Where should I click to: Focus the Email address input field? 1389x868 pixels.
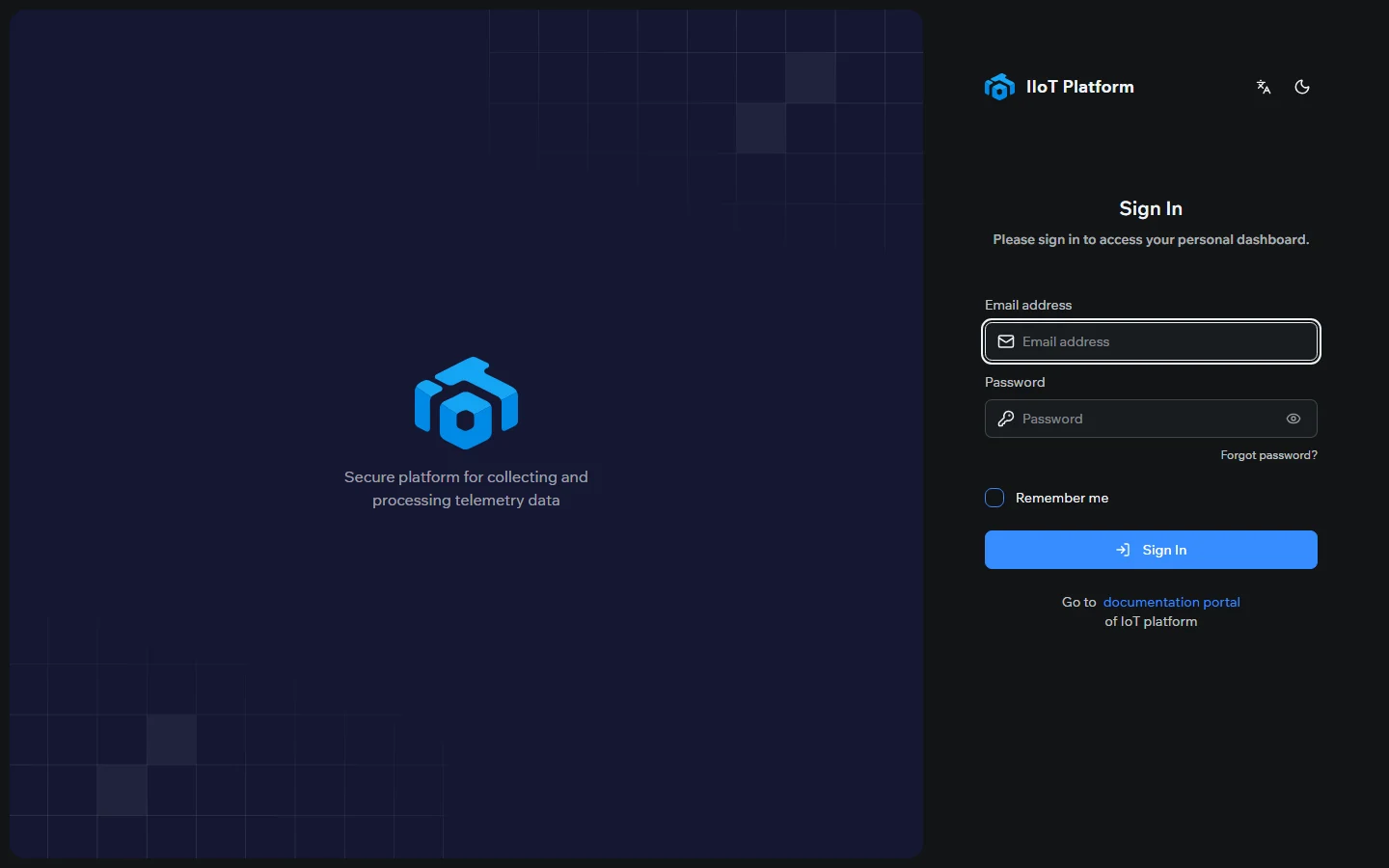1151,341
